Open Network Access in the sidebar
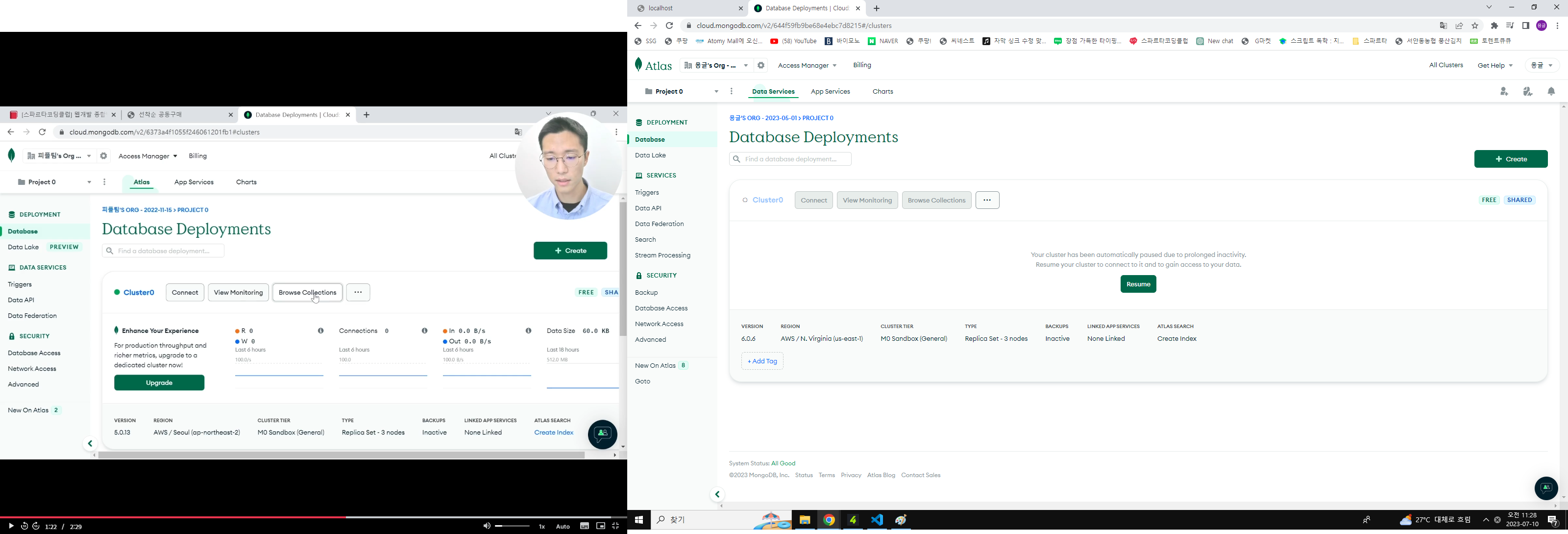 tap(659, 325)
